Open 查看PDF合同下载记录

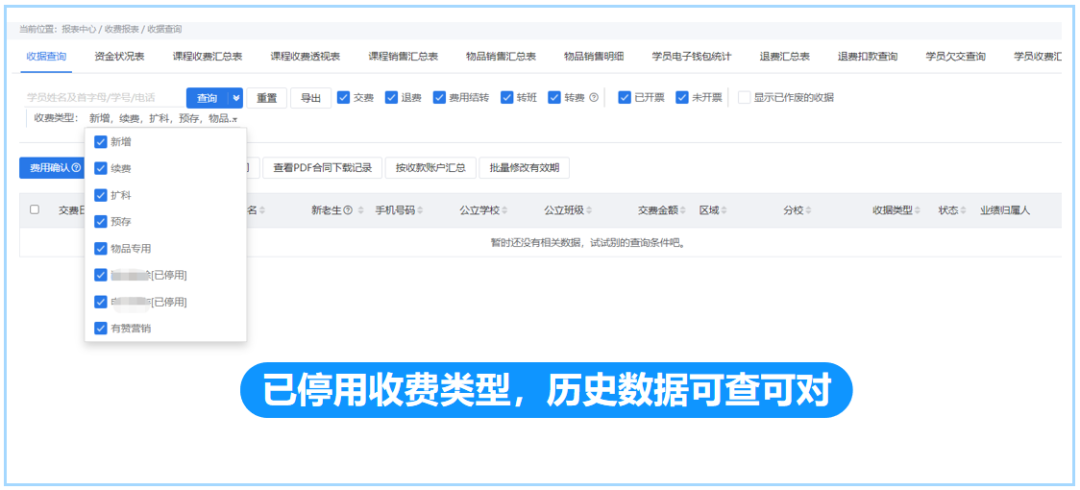[322, 167]
